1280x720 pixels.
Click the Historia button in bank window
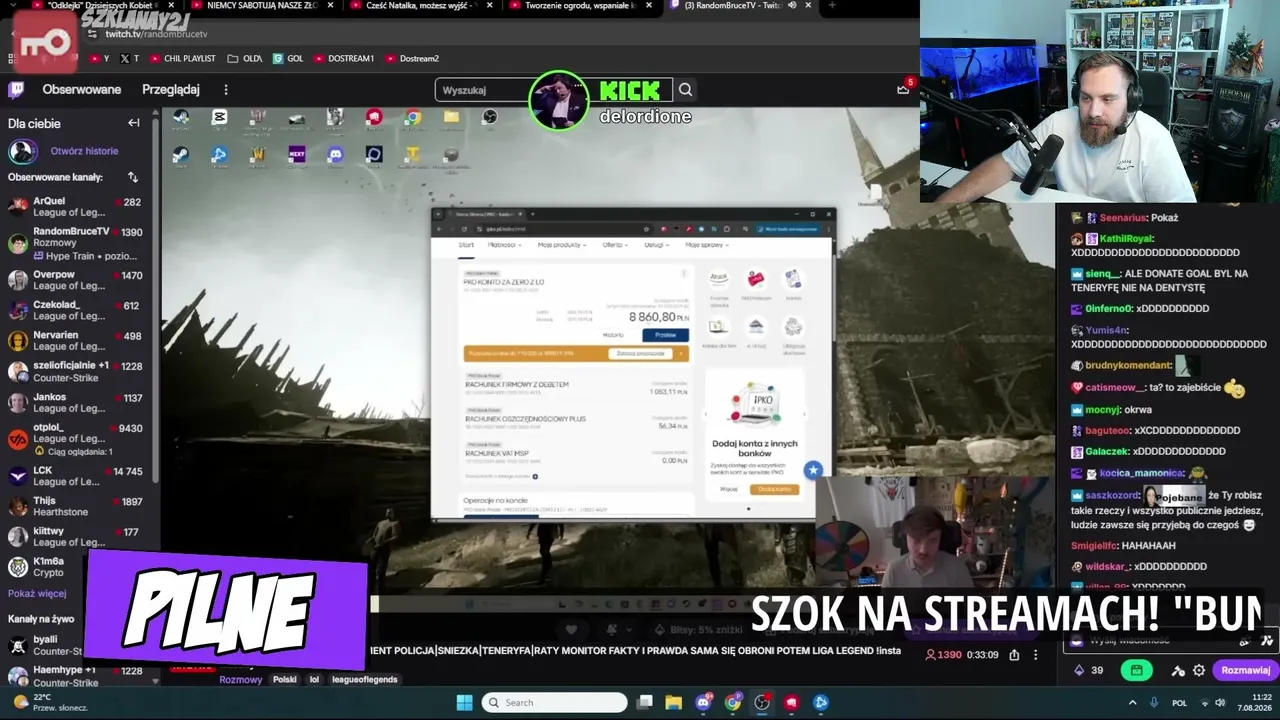pyautogui.click(x=613, y=335)
